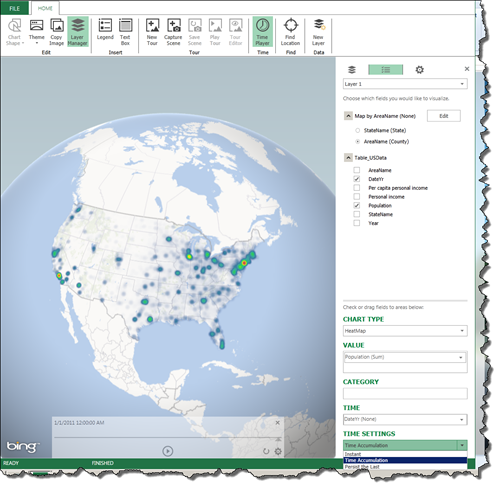Open the FILE tab
This screenshot has width=500, height=489.
click(15, 8)
